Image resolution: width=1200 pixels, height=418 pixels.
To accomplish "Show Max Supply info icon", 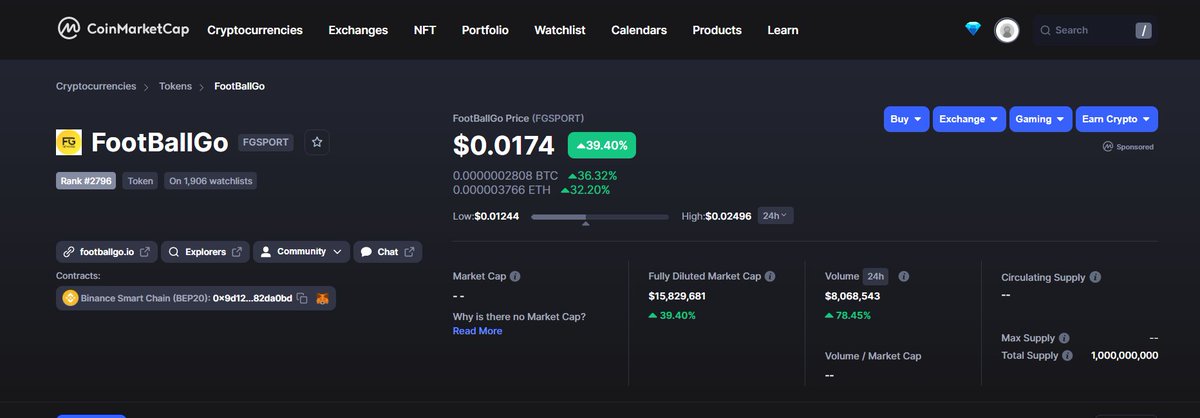I will pos(1064,338).
